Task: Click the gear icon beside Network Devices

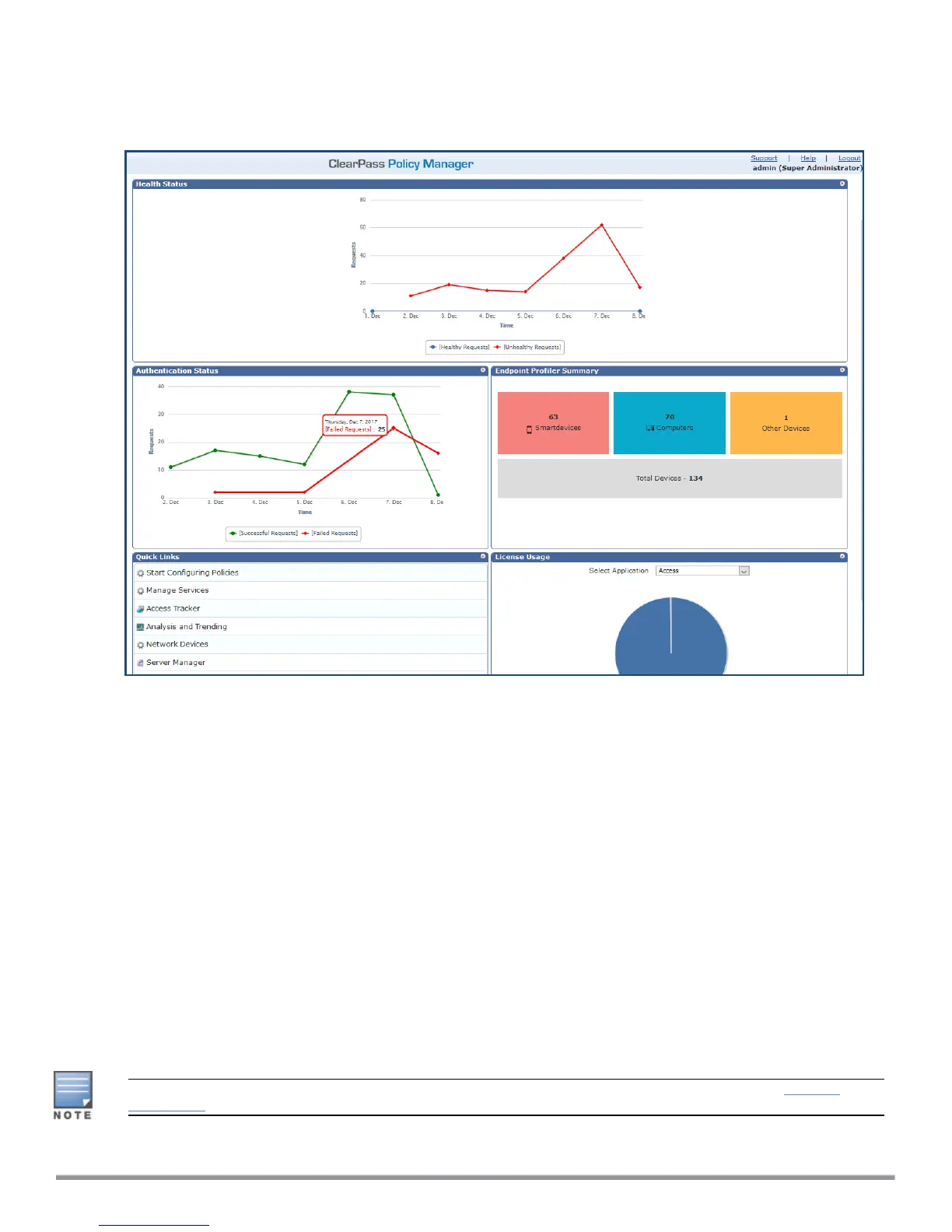Action: (140, 645)
